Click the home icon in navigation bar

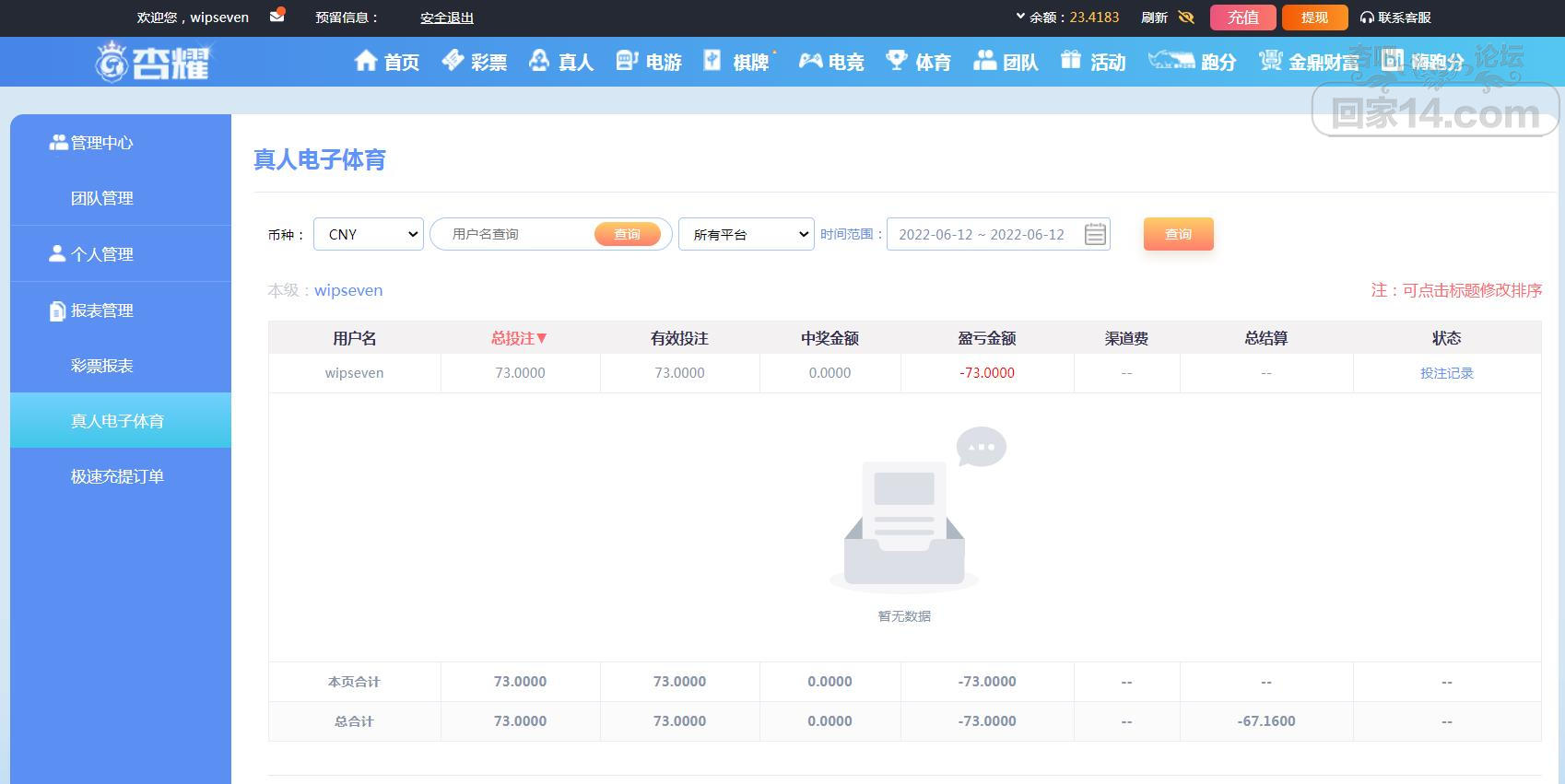tap(366, 61)
